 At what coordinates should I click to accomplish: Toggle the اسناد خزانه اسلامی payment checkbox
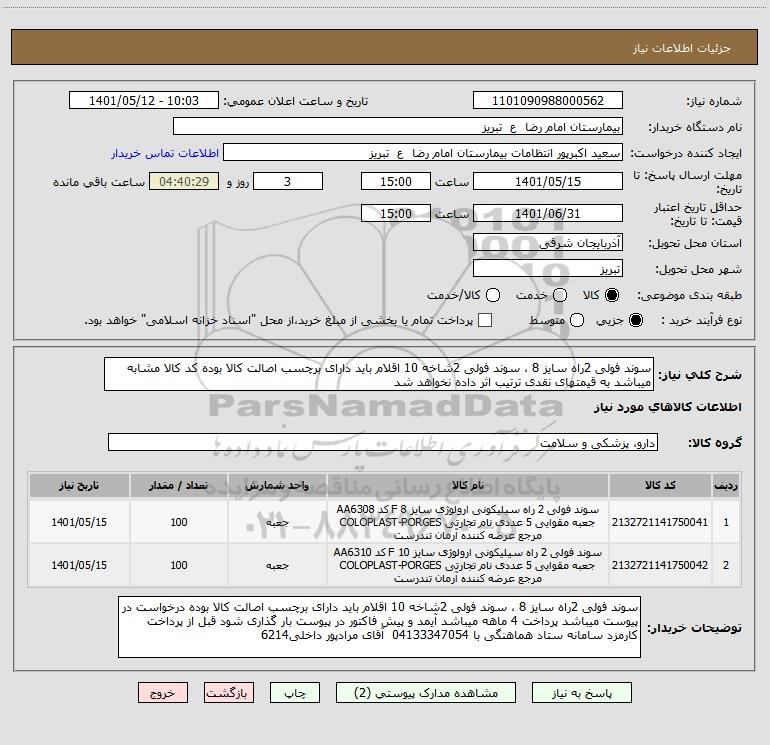tap(485, 320)
